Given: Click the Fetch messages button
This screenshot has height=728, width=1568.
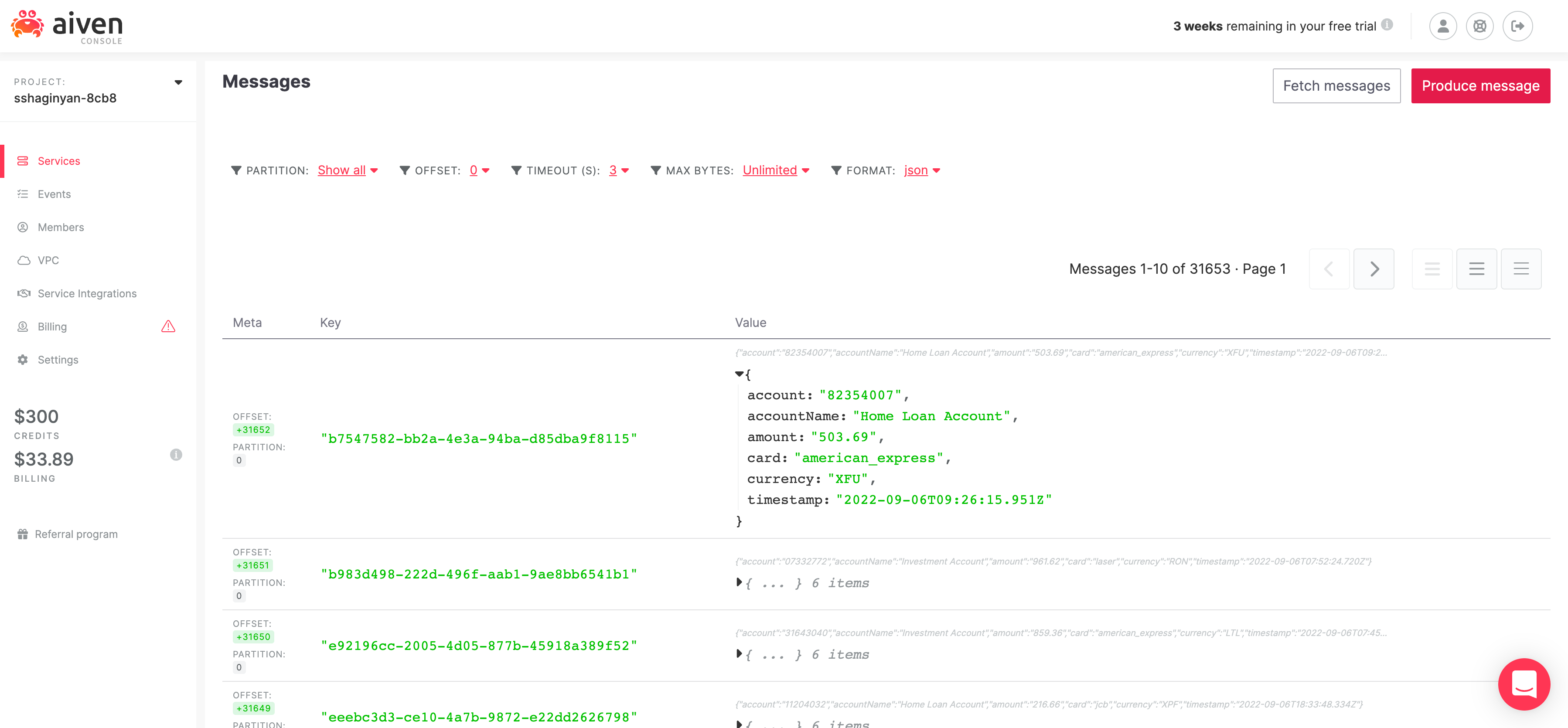Looking at the screenshot, I should pos(1336,86).
